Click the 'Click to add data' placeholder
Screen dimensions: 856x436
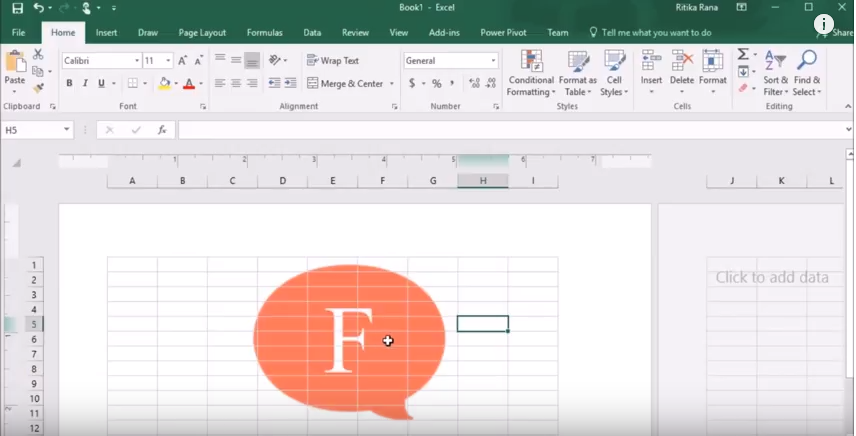click(x=772, y=277)
